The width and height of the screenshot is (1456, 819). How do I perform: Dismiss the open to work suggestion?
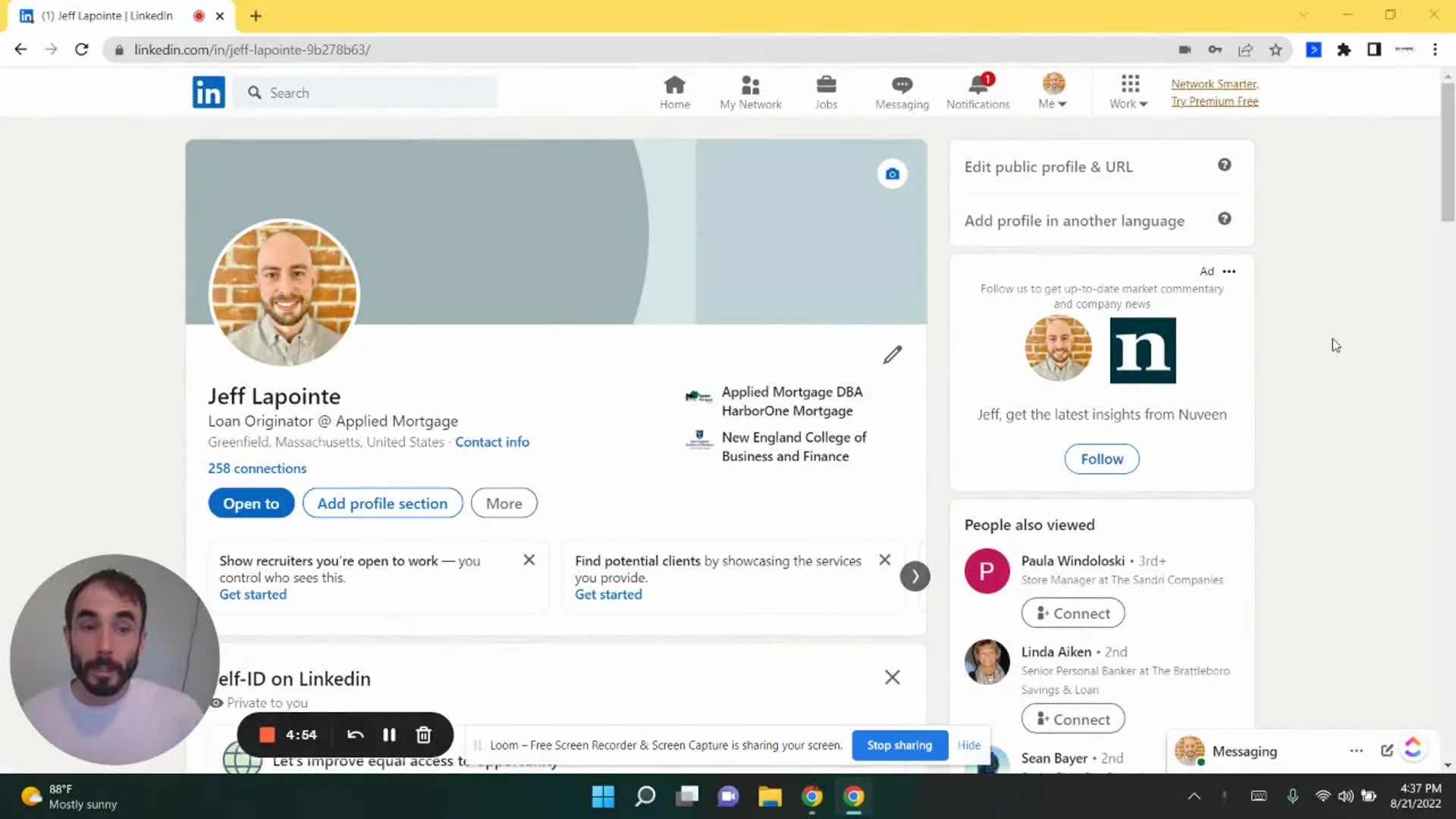click(x=529, y=560)
